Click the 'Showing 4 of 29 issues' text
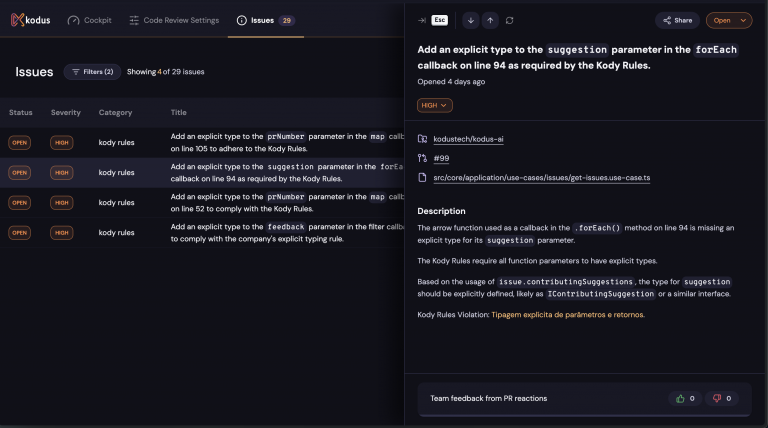768x428 pixels. pyautogui.click(x=166, y=71)
